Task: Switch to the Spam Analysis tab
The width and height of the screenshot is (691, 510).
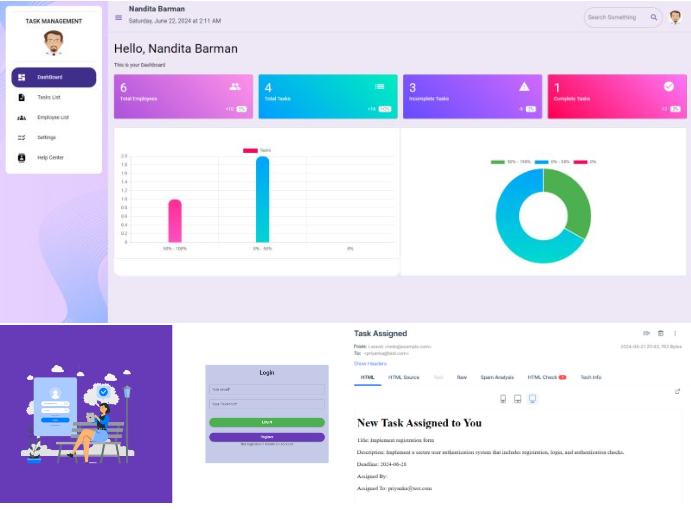Action: [497, 377]
